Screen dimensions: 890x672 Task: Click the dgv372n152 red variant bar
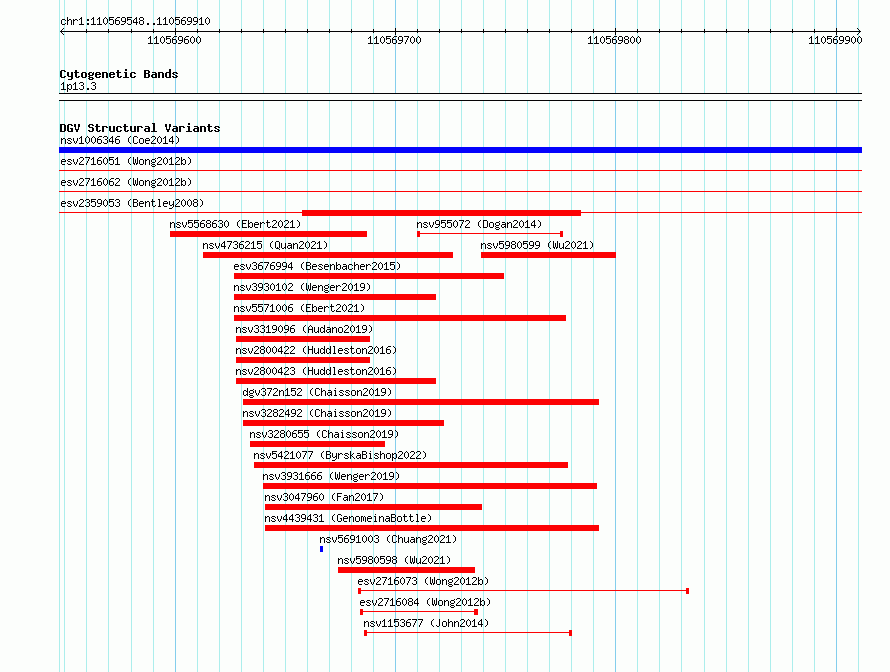(421, 402)
